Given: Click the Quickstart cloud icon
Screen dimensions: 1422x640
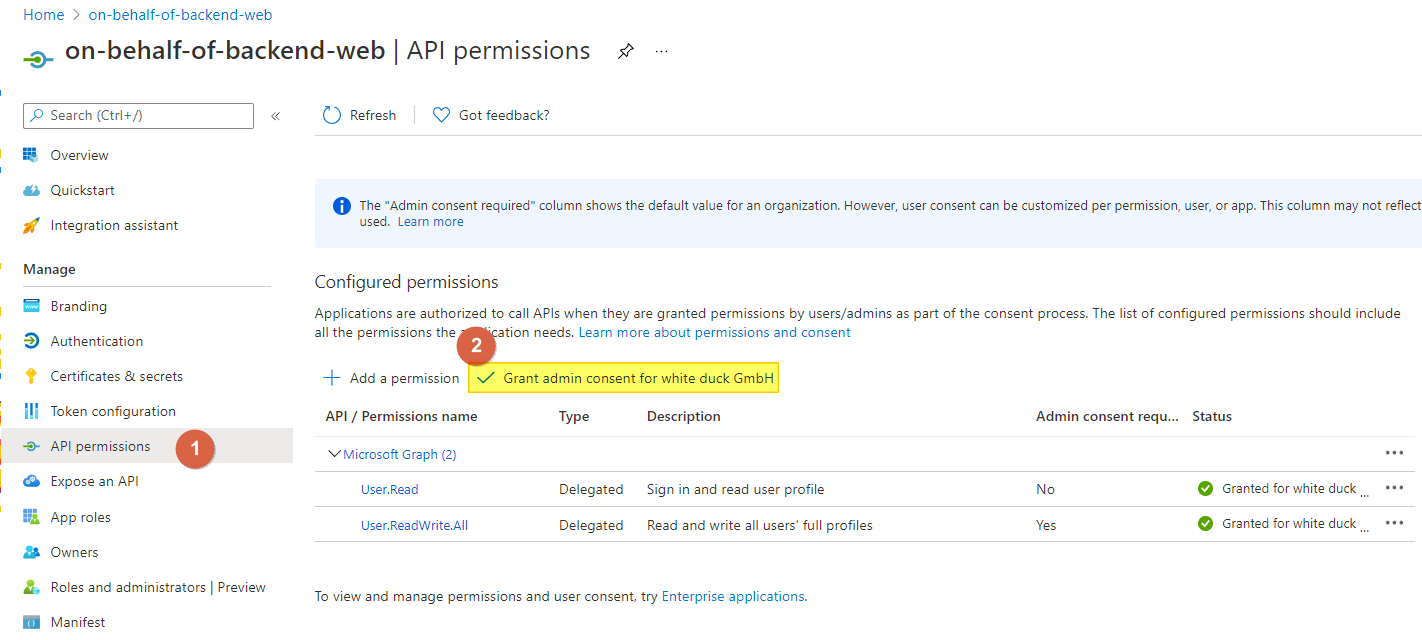Looking at the screenshot, I should [31, 190].
